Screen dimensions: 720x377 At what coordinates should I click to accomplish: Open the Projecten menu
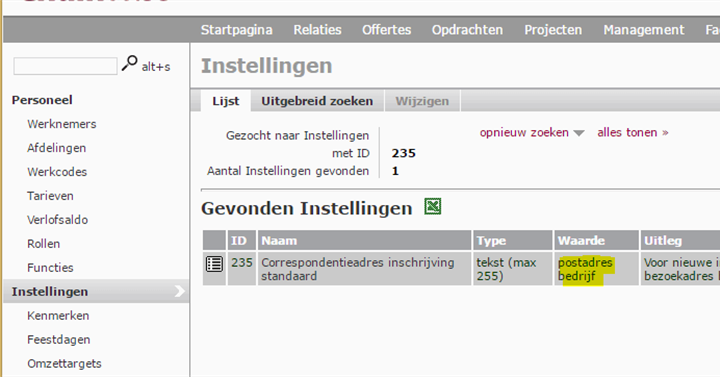click(553, 30)
